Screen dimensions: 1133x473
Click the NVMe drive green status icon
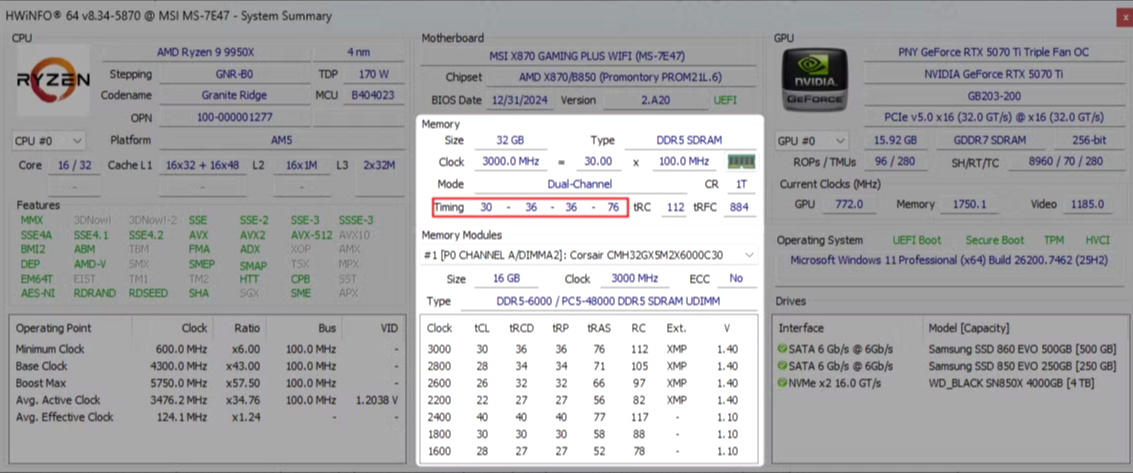pos(782,382)
